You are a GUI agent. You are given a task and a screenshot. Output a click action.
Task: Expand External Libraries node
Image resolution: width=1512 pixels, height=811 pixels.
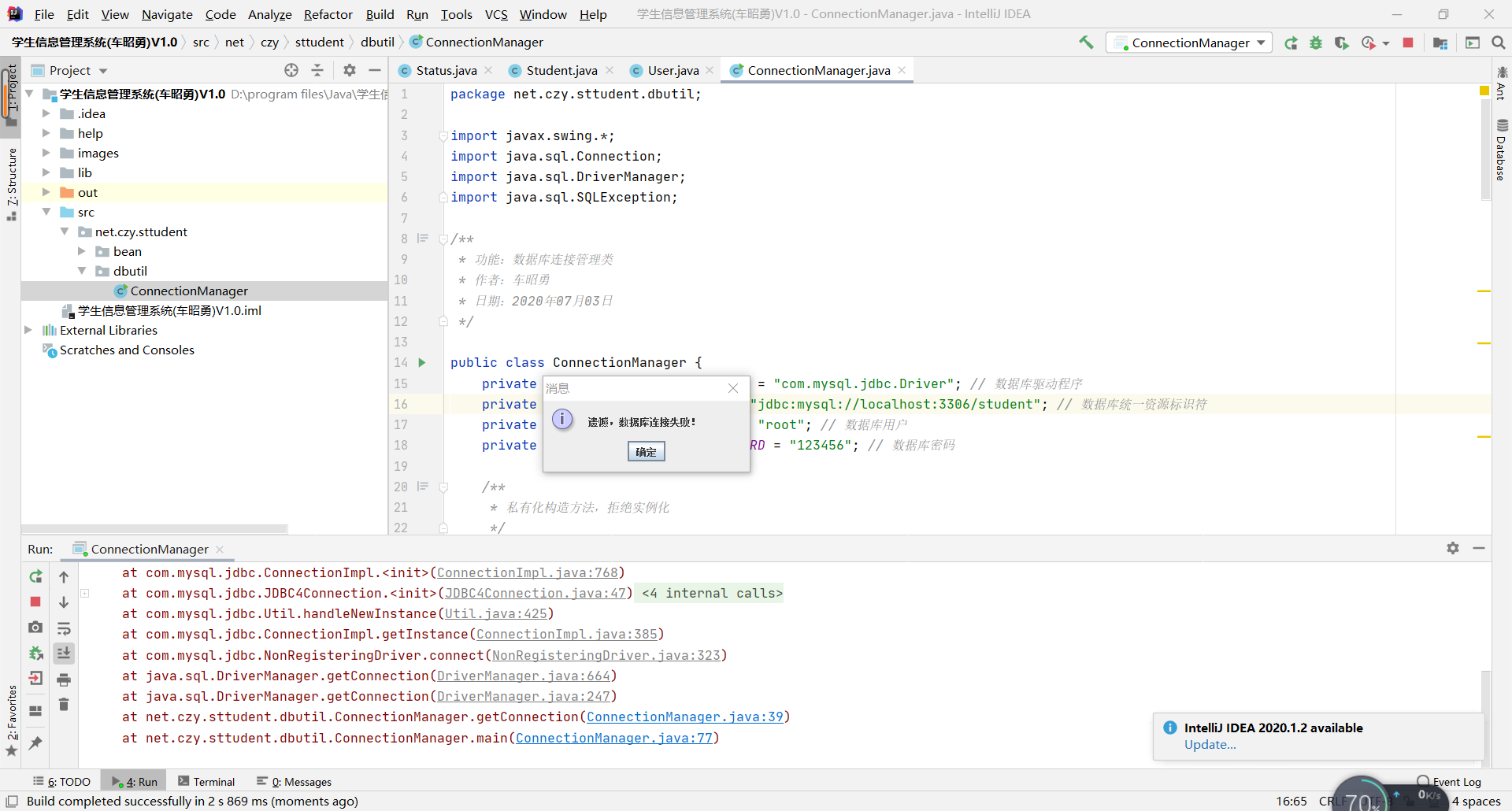coord(29,330)
